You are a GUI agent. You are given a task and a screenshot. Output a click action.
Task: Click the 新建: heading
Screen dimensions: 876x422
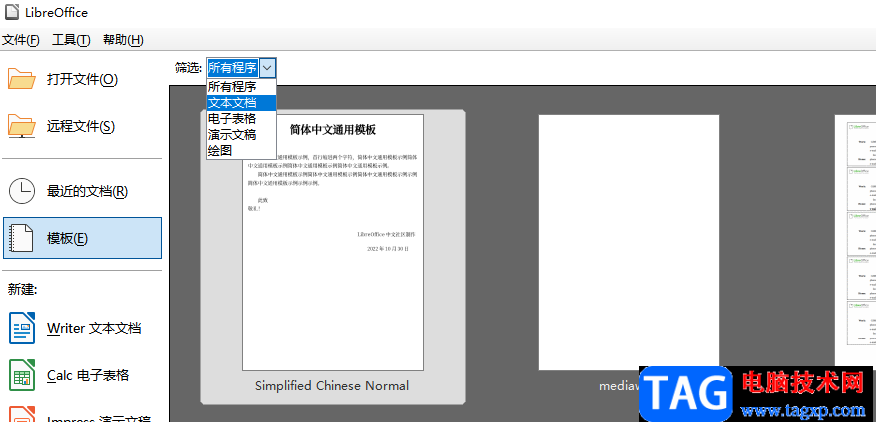click(22, 290)
